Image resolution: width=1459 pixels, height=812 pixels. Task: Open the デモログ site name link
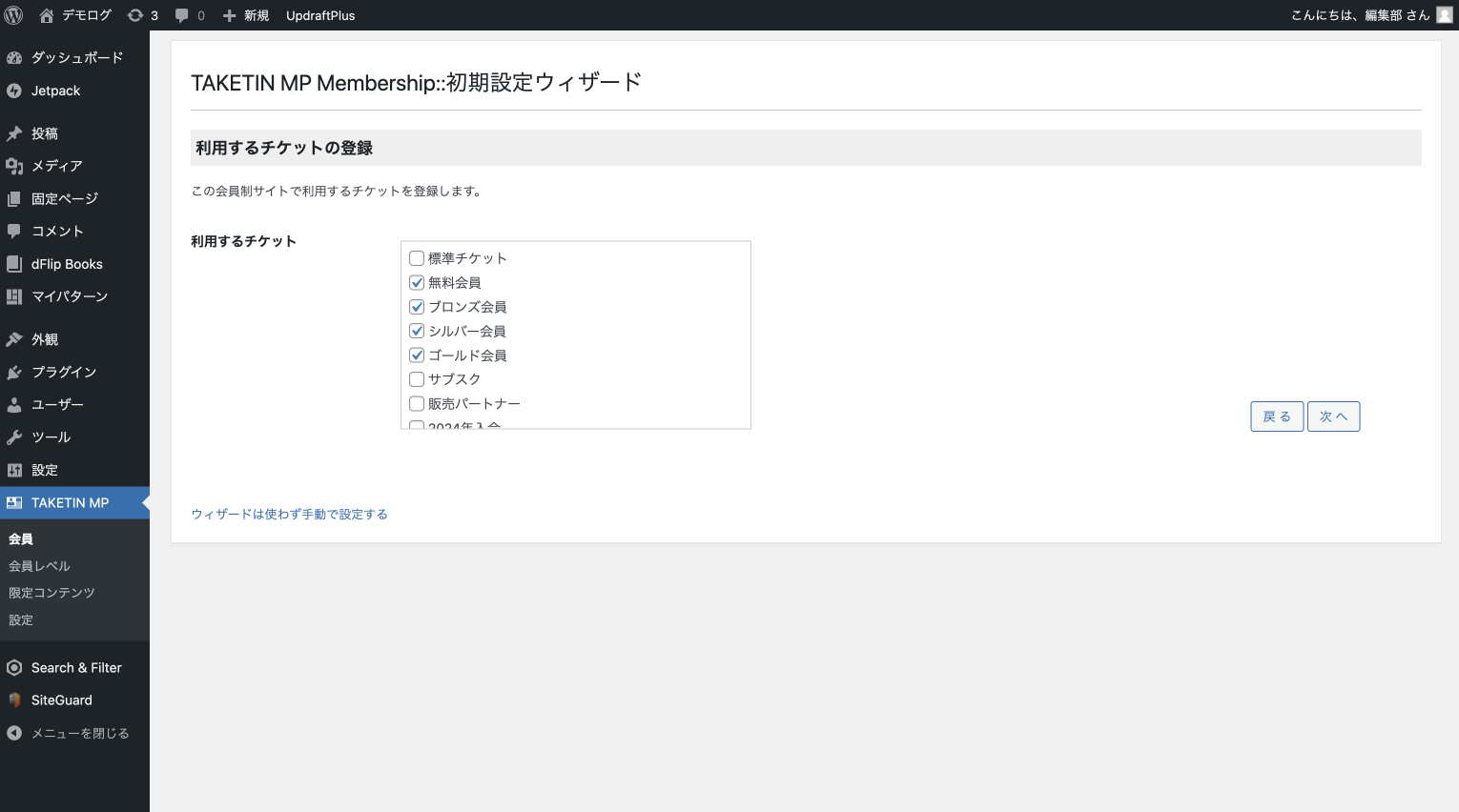pos(87,15)
